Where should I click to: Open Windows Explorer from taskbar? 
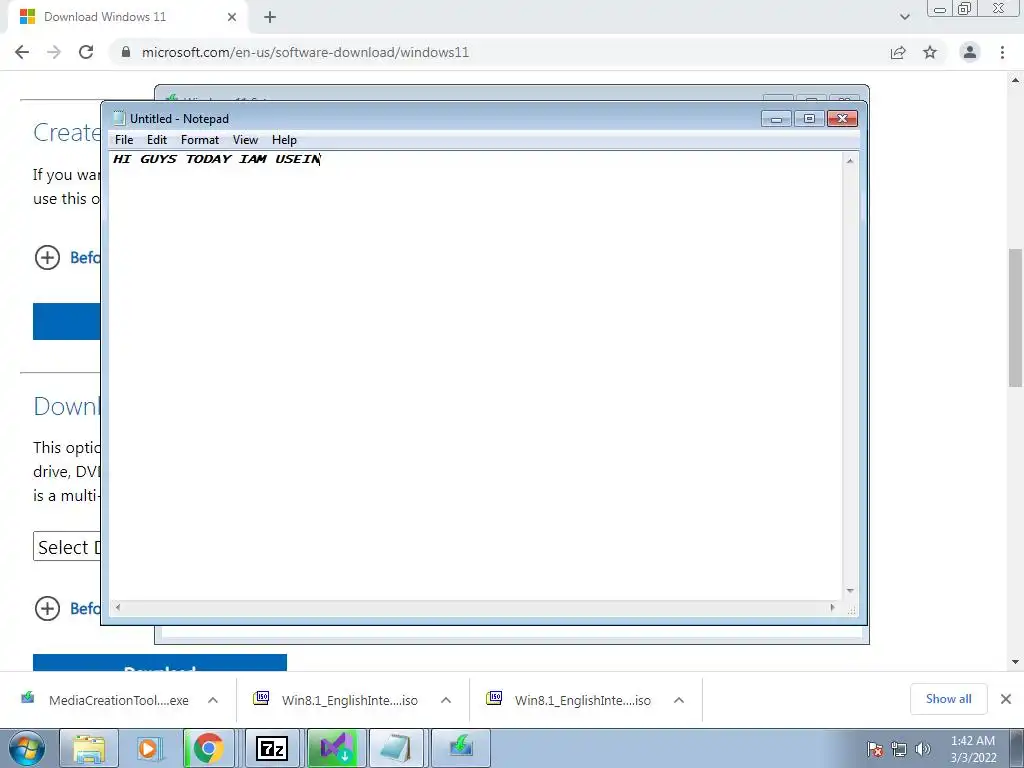[x=89, y=748]
